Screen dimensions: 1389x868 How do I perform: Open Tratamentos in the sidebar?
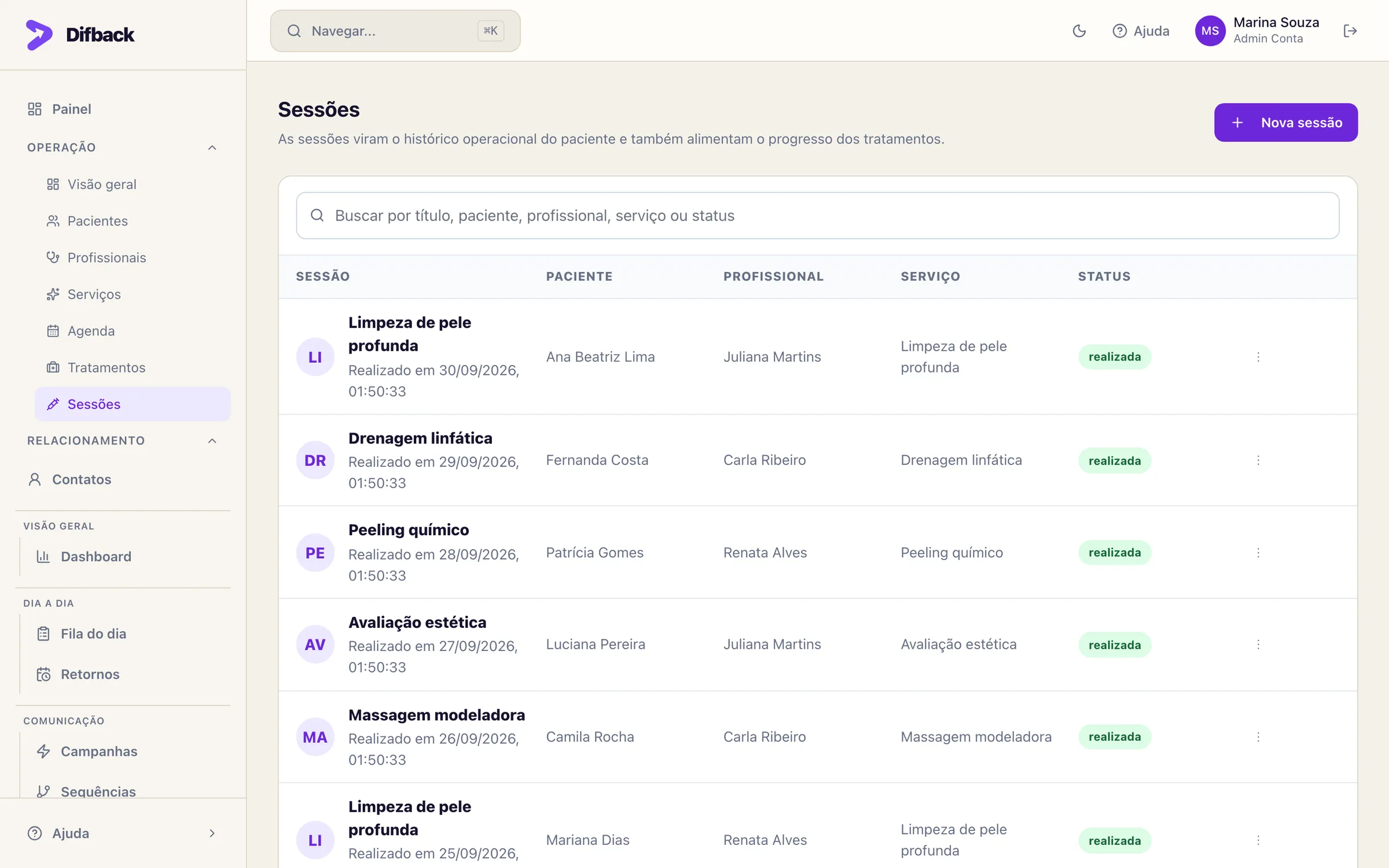click(133, 367)
